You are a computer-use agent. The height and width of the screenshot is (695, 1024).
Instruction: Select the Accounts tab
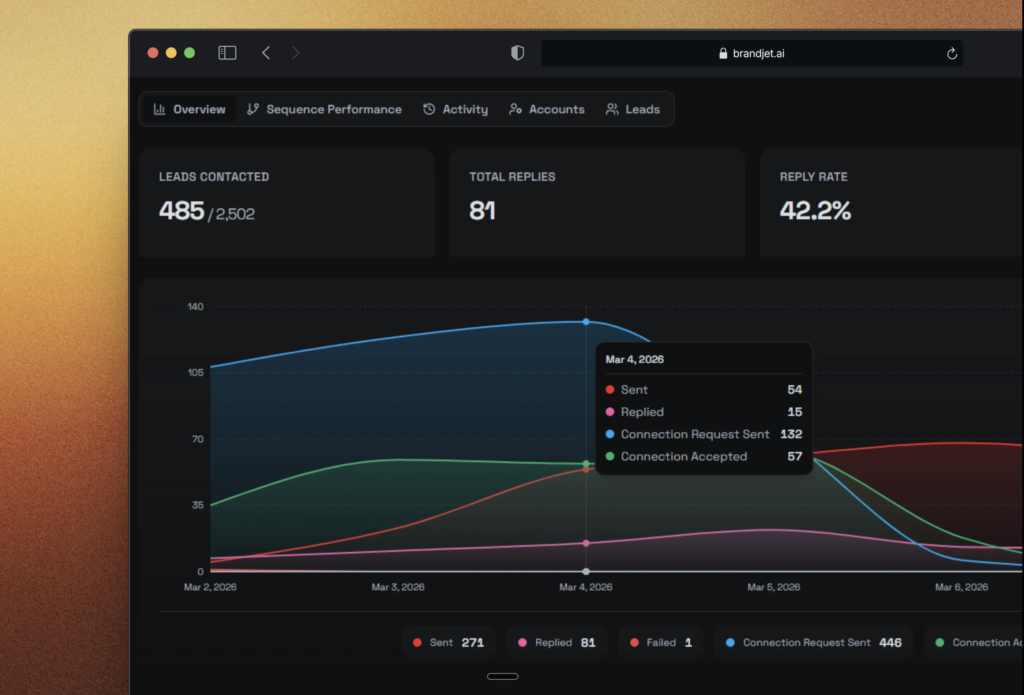click(546, 109)
